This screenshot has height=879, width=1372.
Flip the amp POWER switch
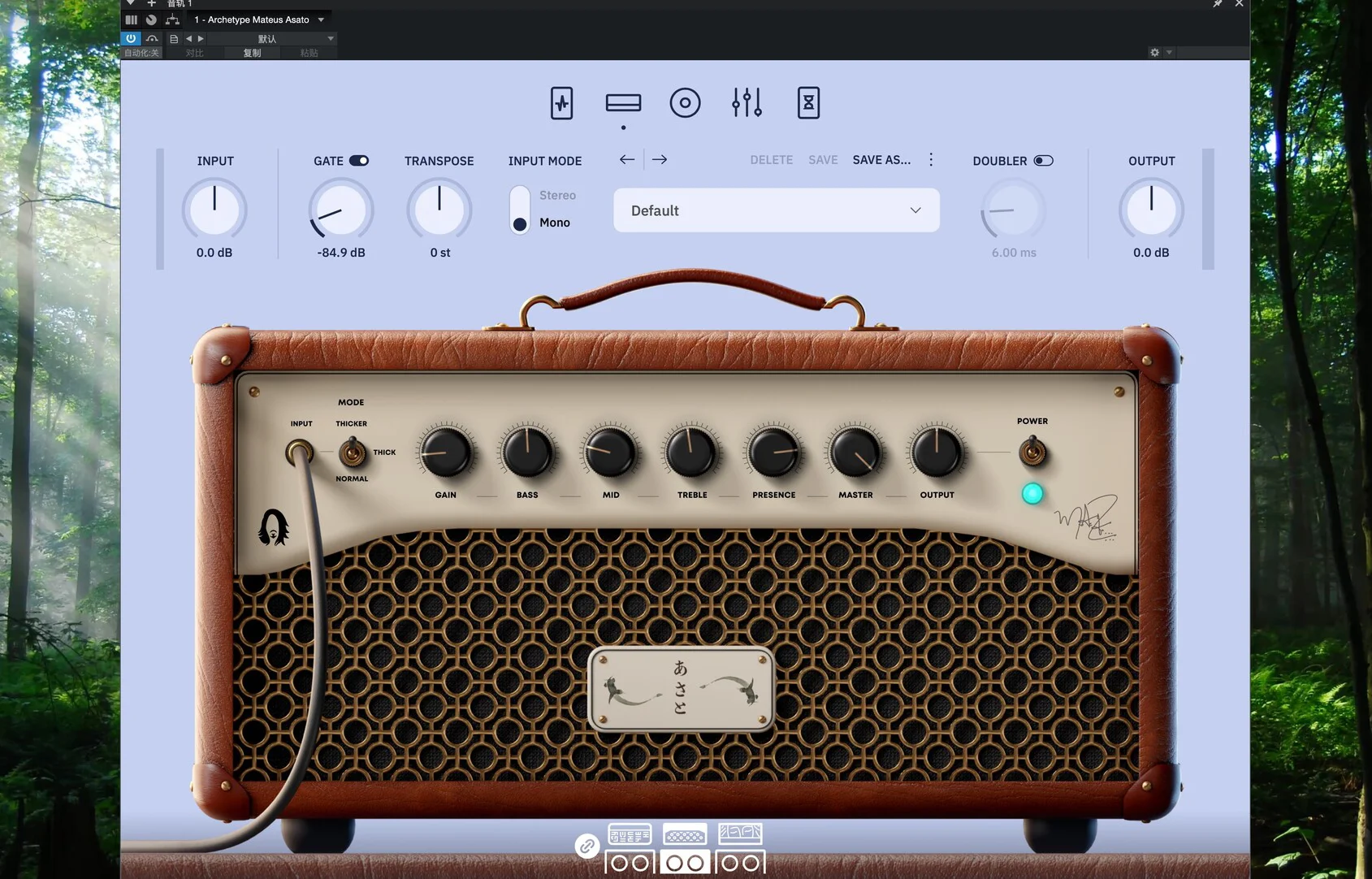click(1032, 451)
